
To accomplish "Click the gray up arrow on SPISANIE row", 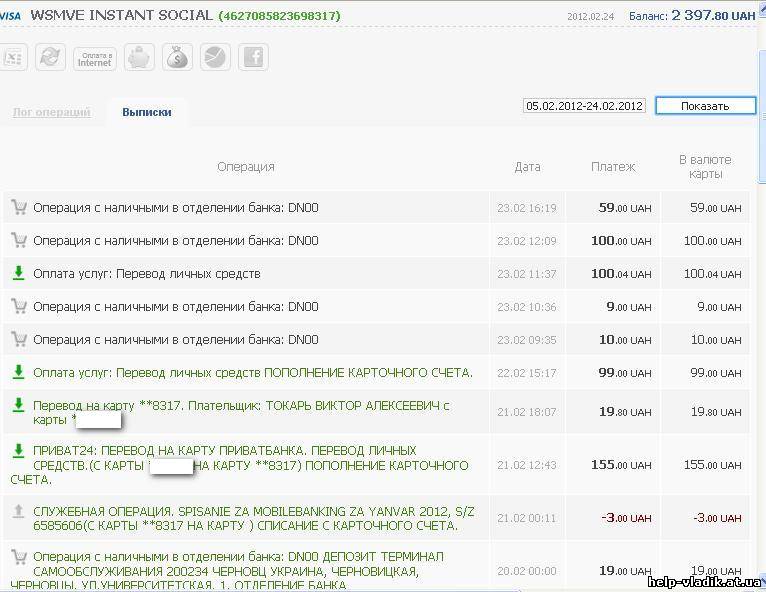I will [x=18, y=511].
